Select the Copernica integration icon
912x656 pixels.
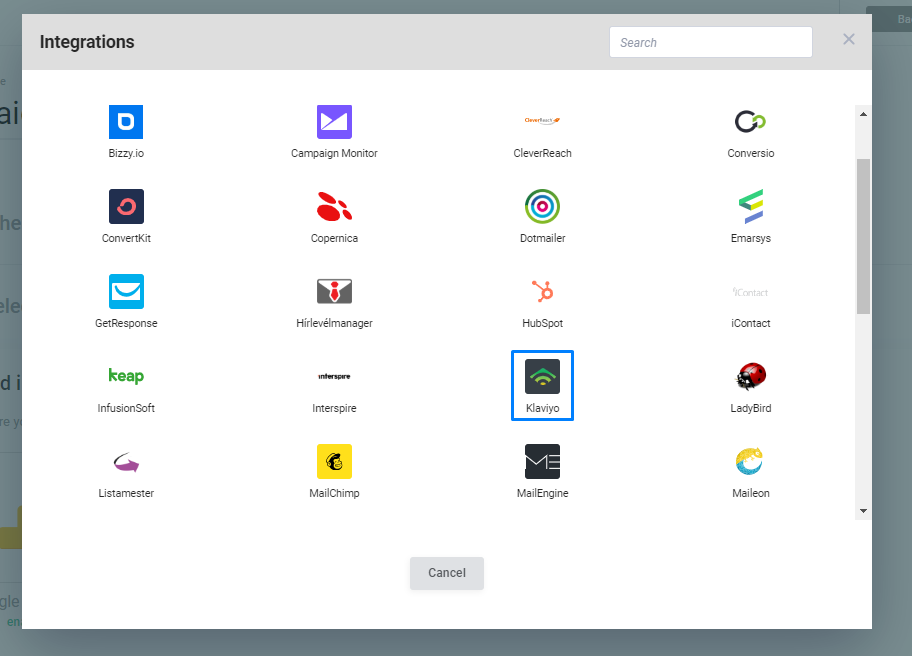(x=334, y=206)
